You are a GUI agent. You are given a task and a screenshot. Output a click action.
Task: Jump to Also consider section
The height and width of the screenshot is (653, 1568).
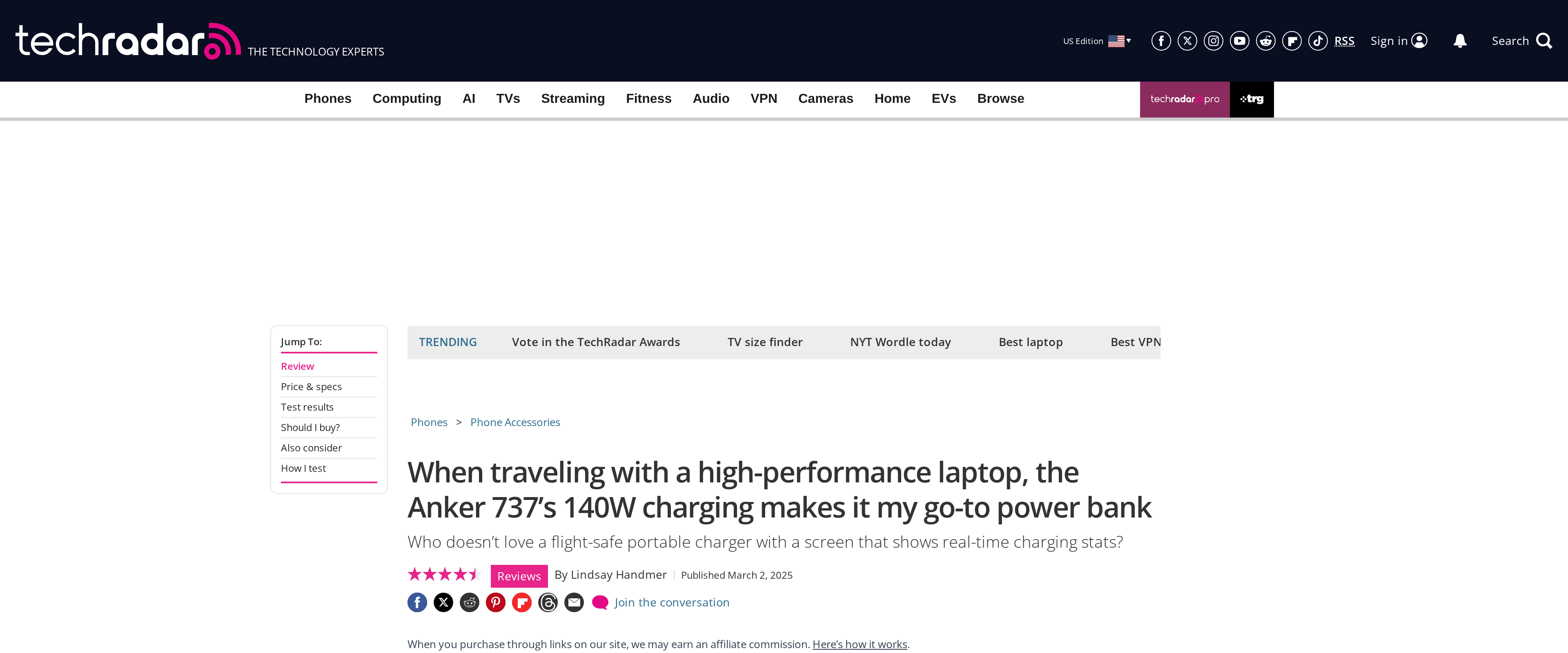(x=311, y=448)
